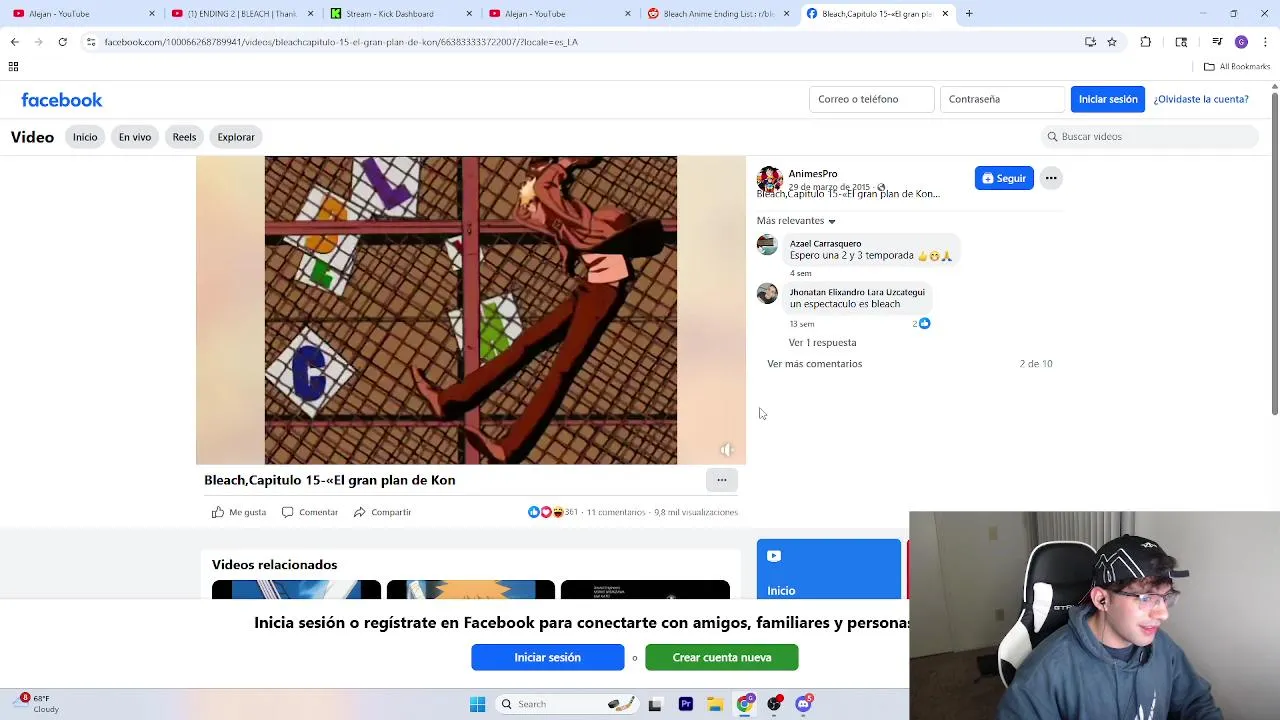Click Crear cuenta nueva button
This screenshot has width=1280, height=720.
(x=722, y=657)
